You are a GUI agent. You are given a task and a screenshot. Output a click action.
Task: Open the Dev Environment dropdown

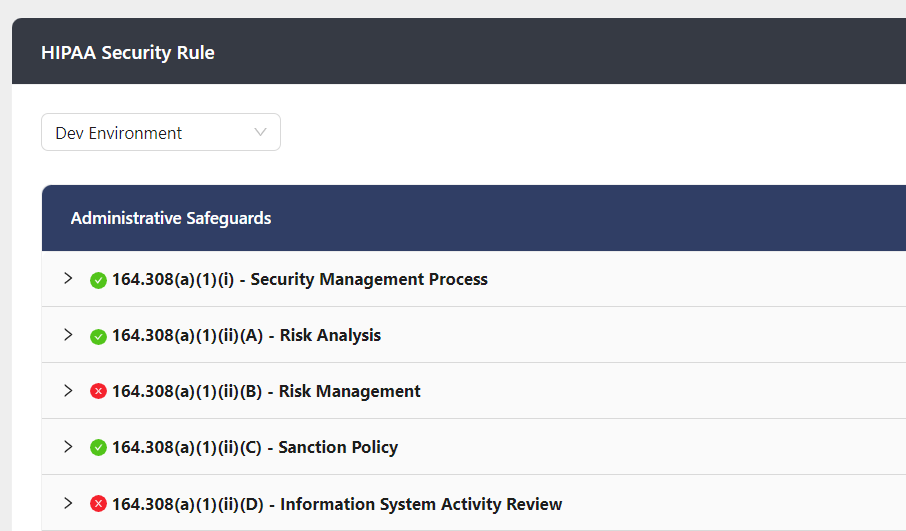pos(160,132)
